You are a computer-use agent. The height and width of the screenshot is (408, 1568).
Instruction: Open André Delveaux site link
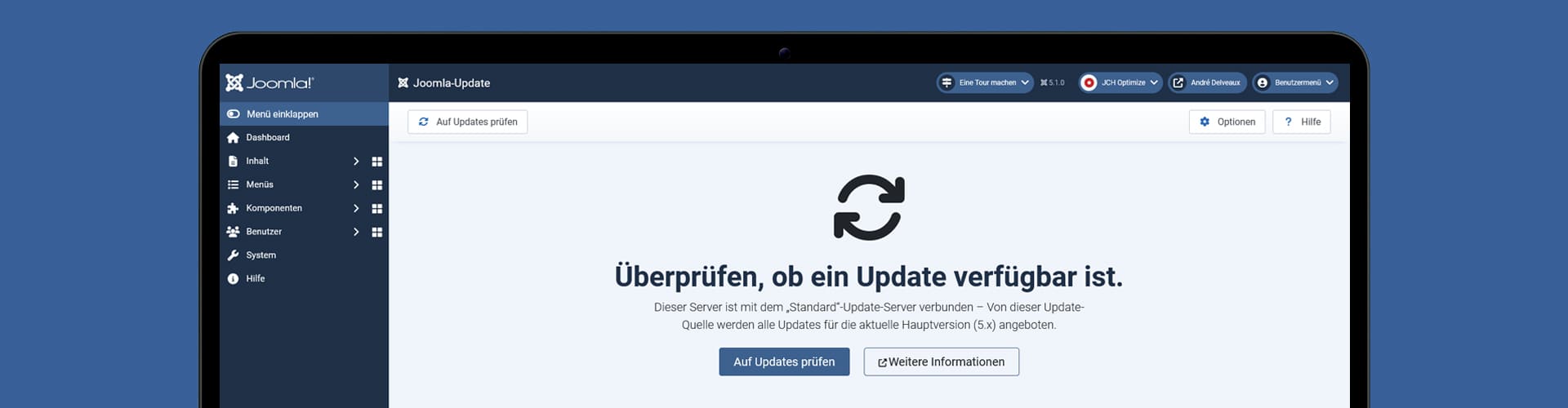tap(1207, 82)
